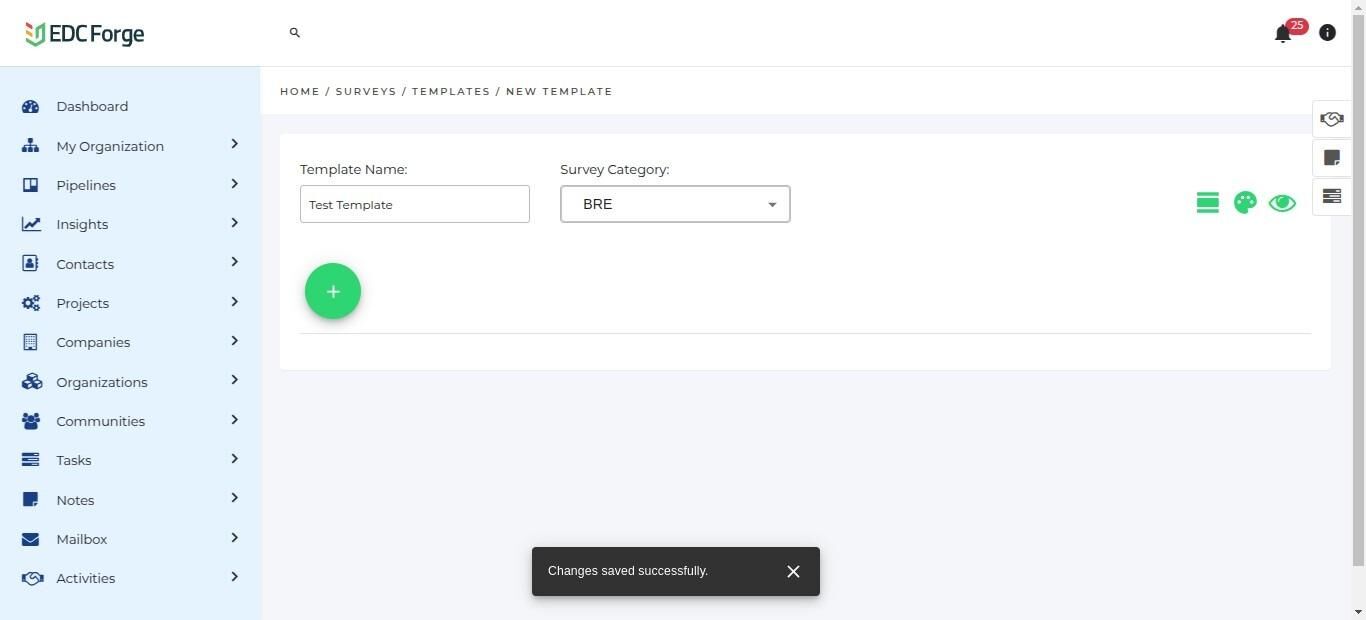This screenshot has width=1366, height=620.
Task: Open the Mailbox sidebar item
Action: pyautogui.click(x=82, y=539)
